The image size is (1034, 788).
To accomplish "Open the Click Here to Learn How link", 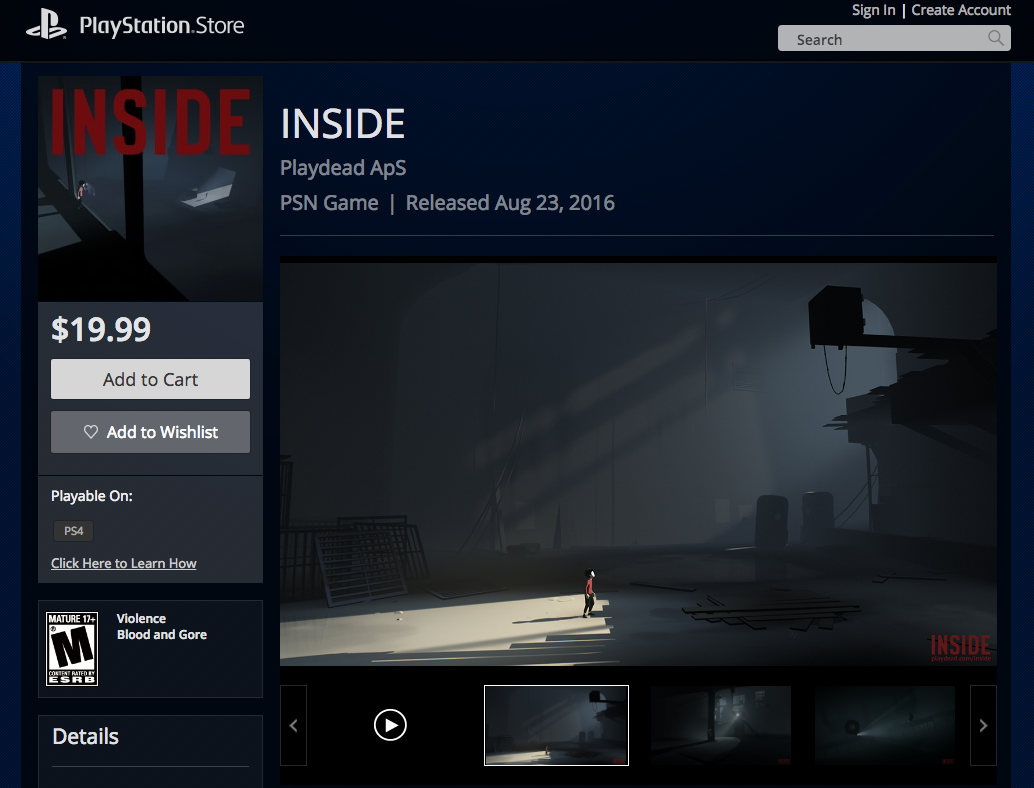I will 124,563.
